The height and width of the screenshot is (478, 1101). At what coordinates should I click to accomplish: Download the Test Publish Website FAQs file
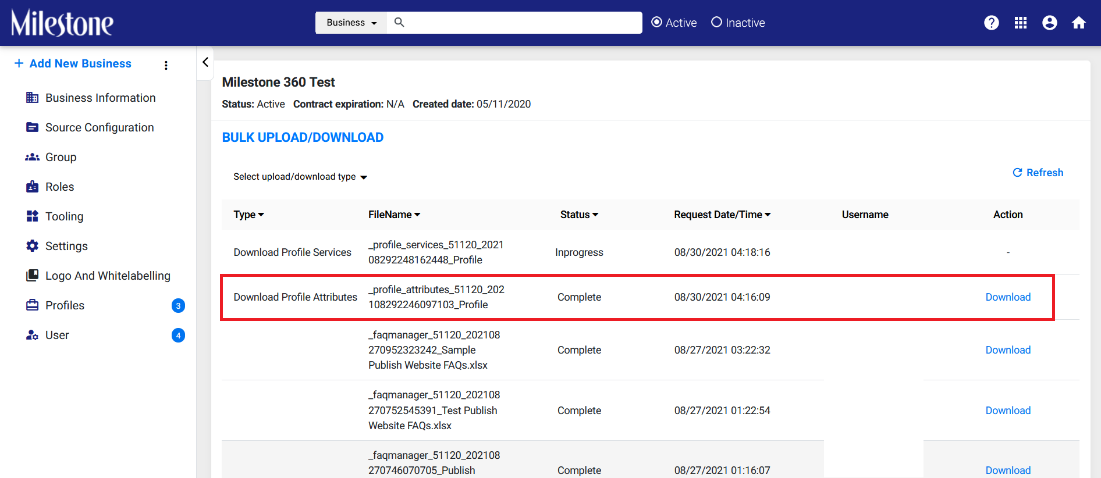pos(1008,410)
